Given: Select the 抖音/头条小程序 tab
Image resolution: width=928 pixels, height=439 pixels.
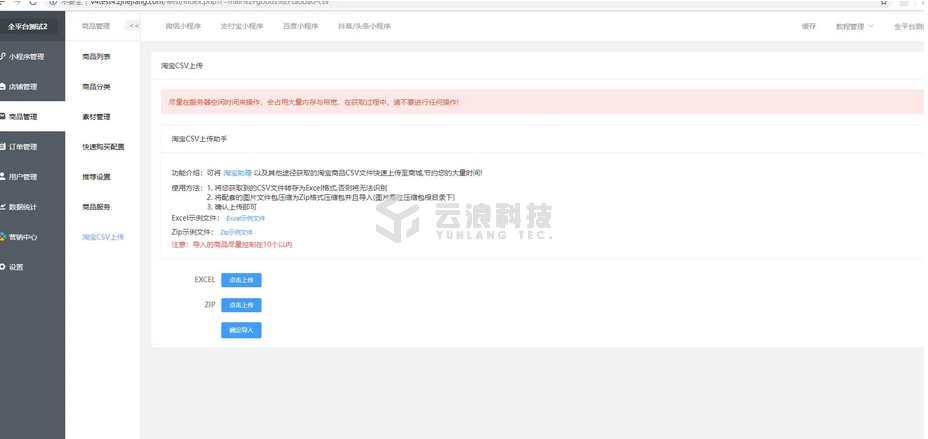Looking at the screenshot, I should click(364, 26).
